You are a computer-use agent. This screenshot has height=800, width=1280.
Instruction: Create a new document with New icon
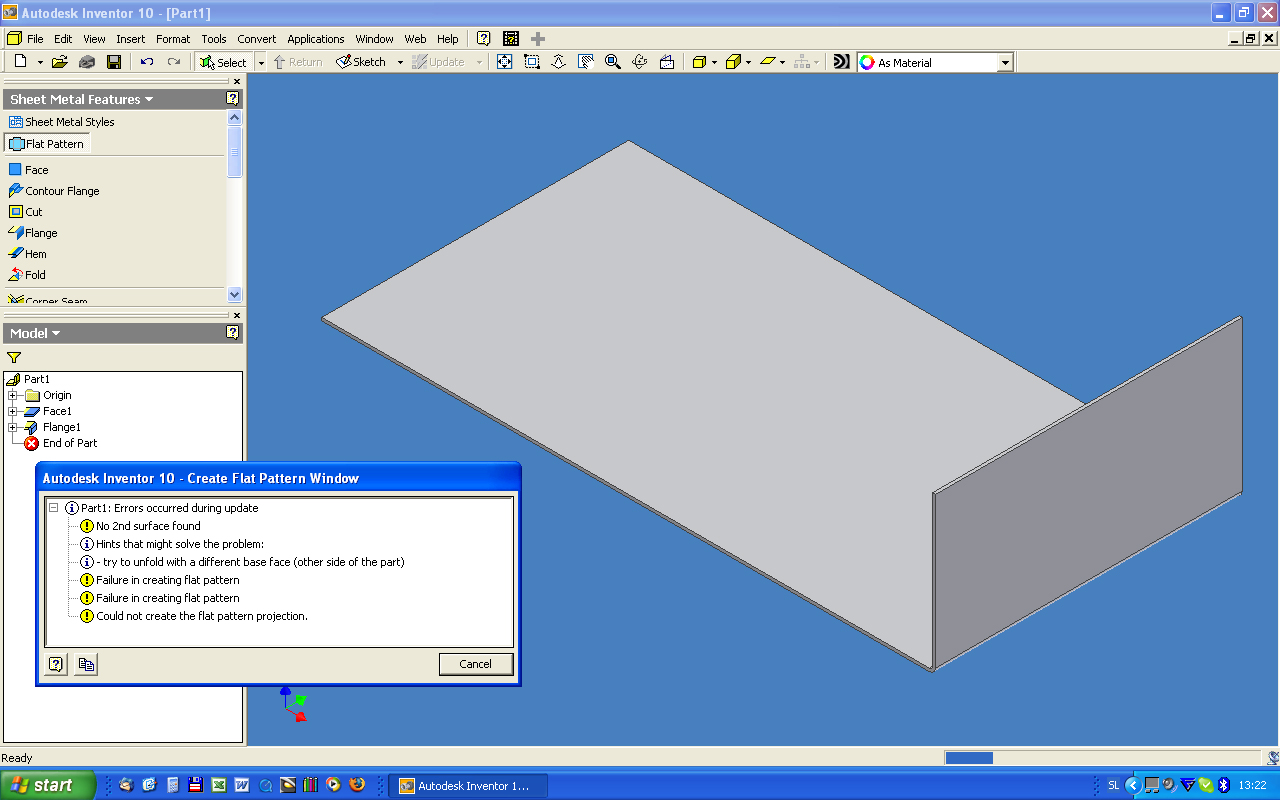point(20,62)
